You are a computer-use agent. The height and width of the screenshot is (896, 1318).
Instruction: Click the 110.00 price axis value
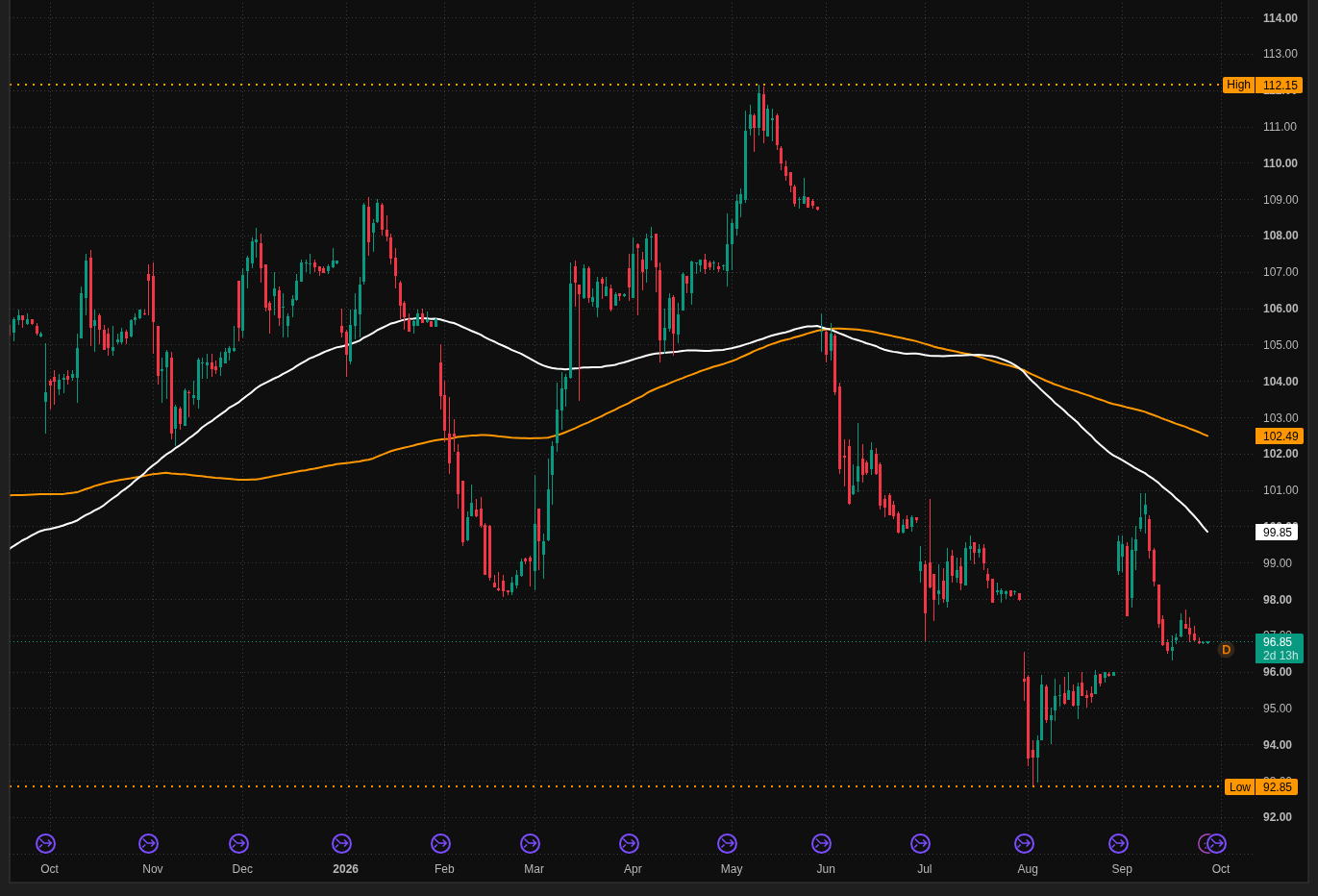coord(1280,163)
